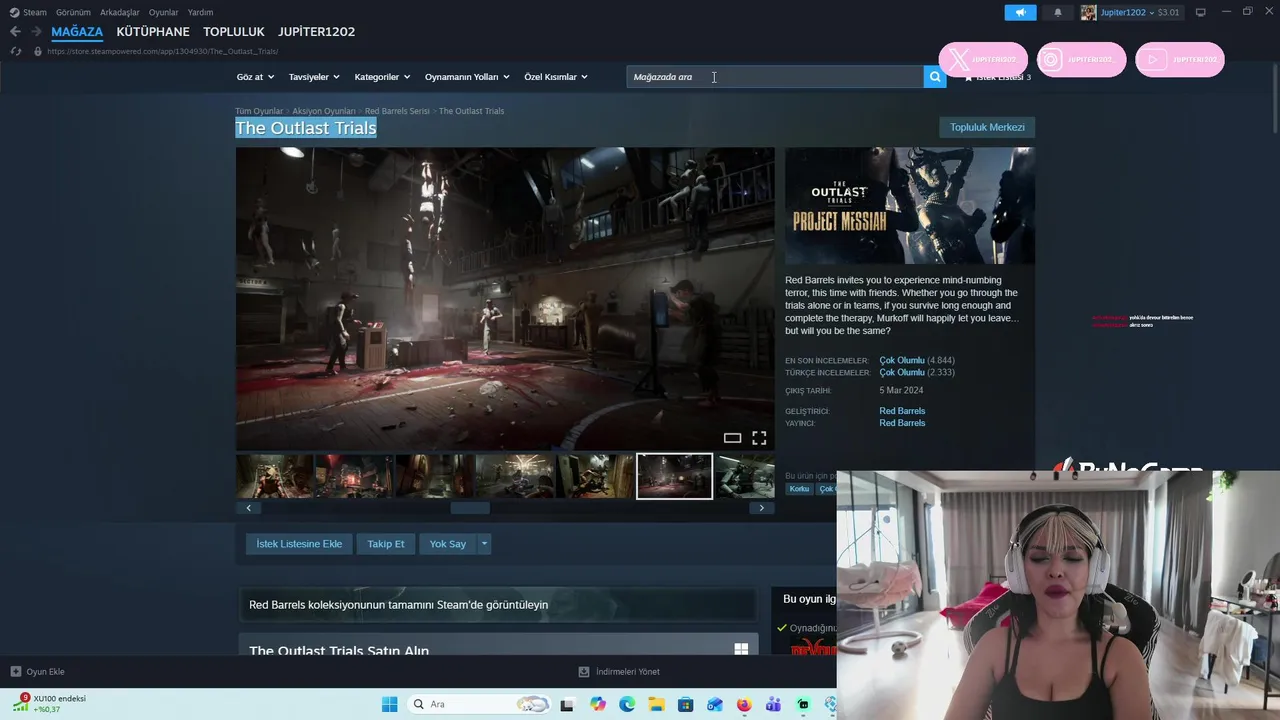Go back with the Steam back arrow
Viewport: 1280px width, 720px height.
(15, 32)
